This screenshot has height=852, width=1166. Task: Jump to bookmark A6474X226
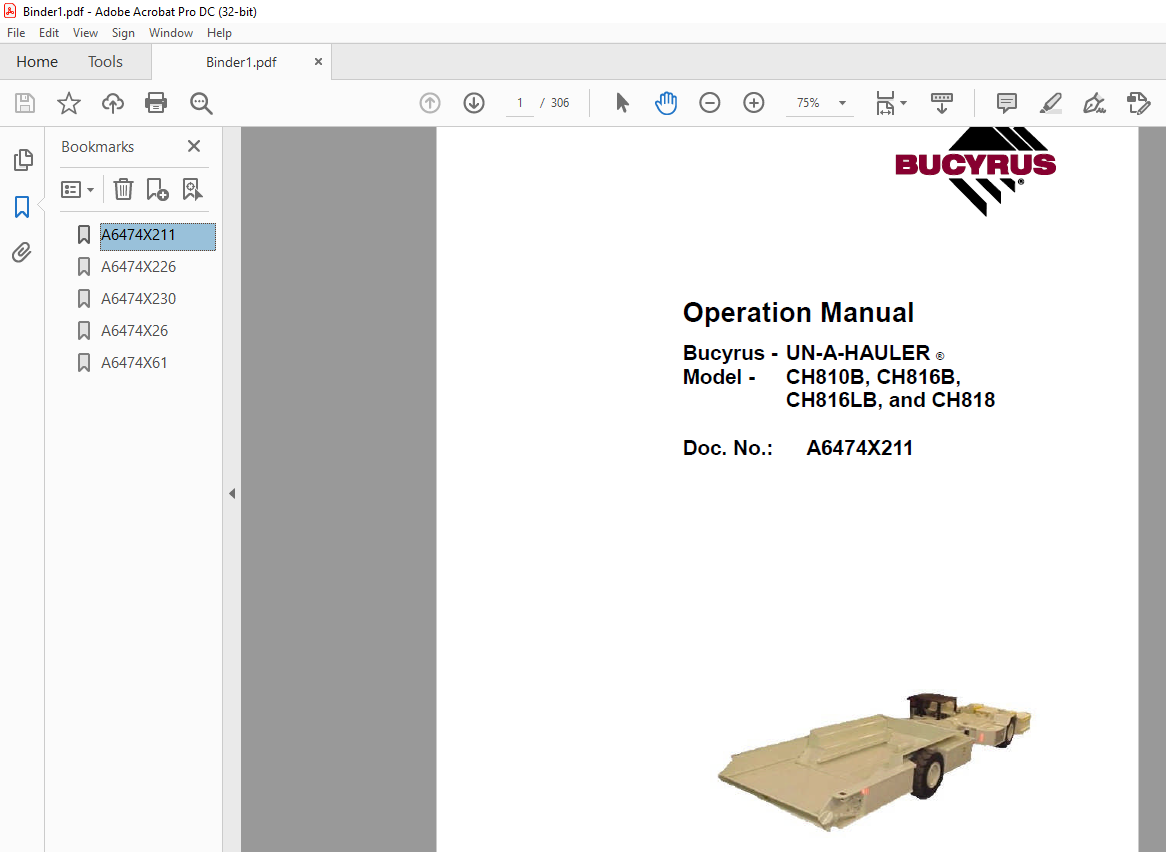138,267
